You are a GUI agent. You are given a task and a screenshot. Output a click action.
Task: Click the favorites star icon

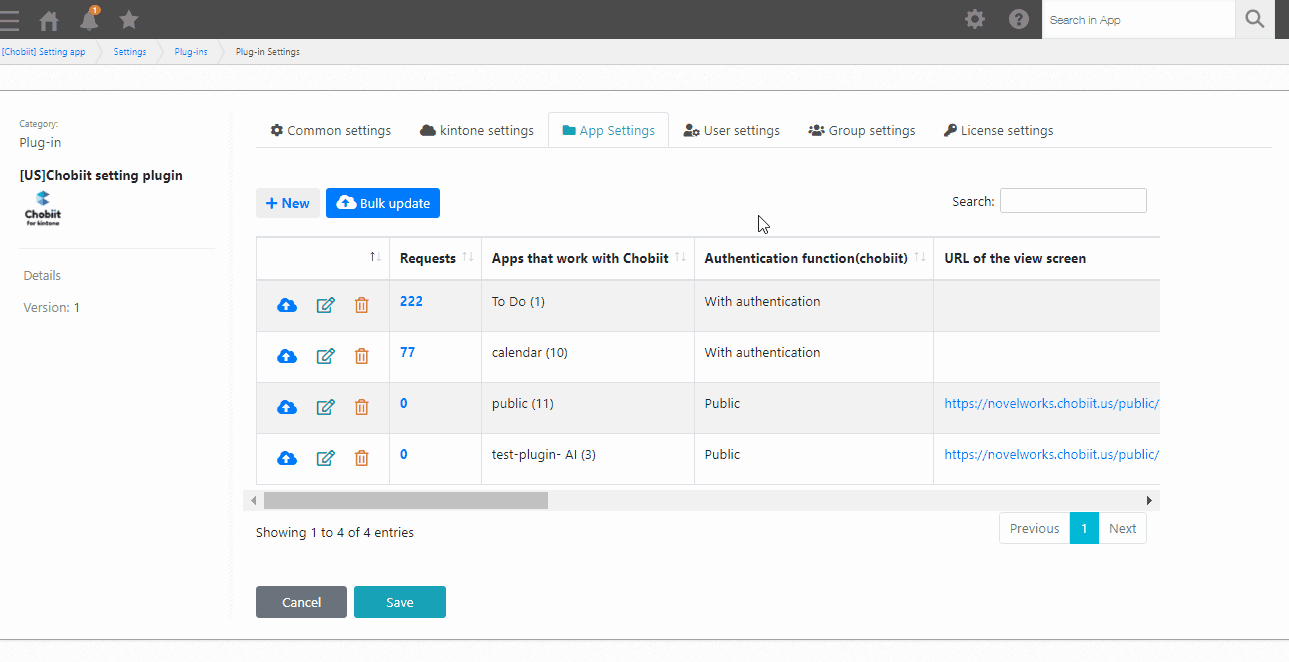[129, 19]
